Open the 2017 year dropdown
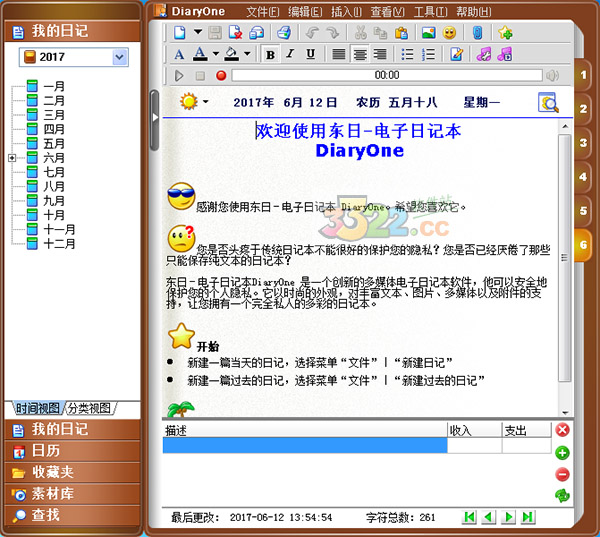The image size is (600, 537). coord(120,58)
